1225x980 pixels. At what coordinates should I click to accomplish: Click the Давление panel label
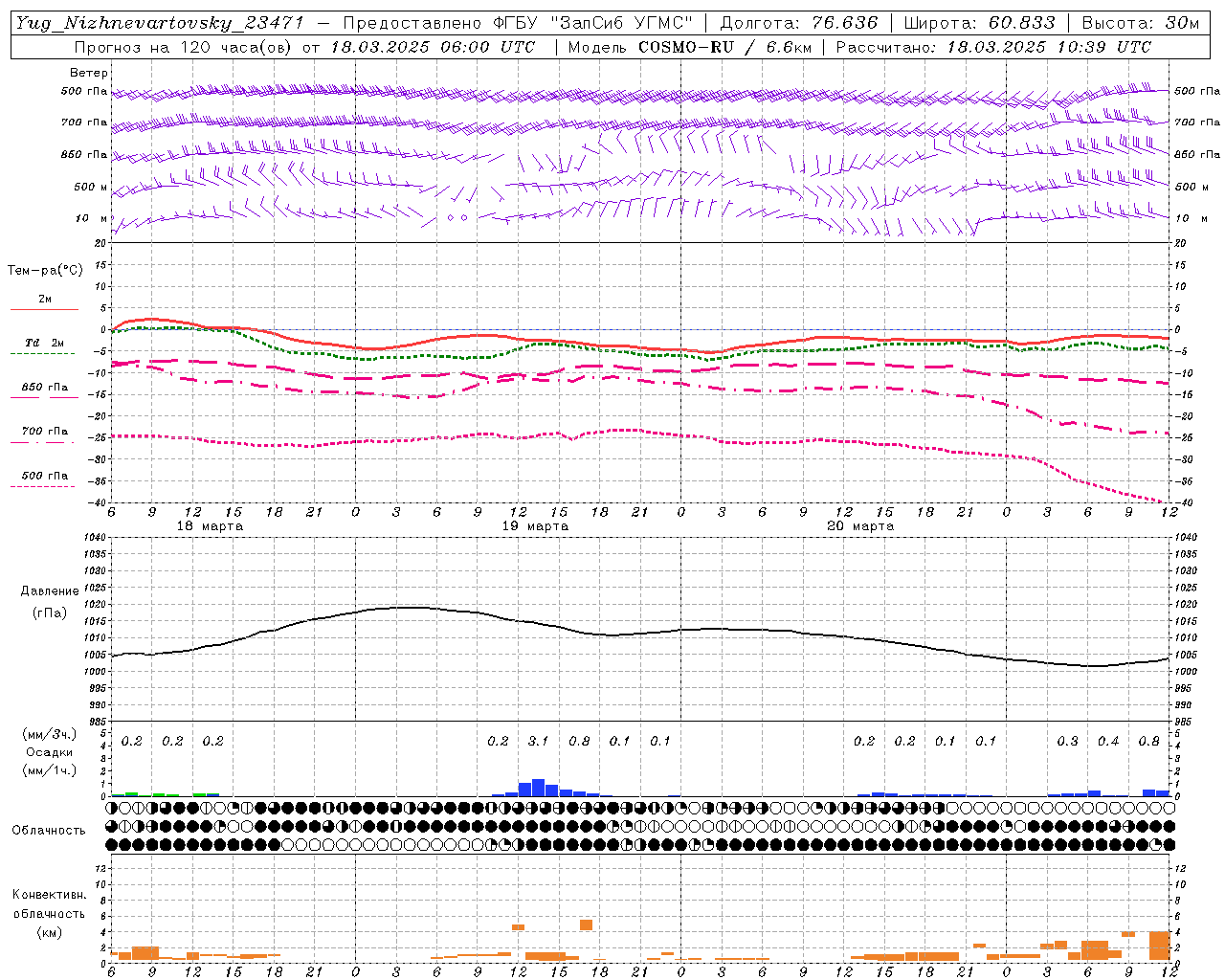(50, 591)
